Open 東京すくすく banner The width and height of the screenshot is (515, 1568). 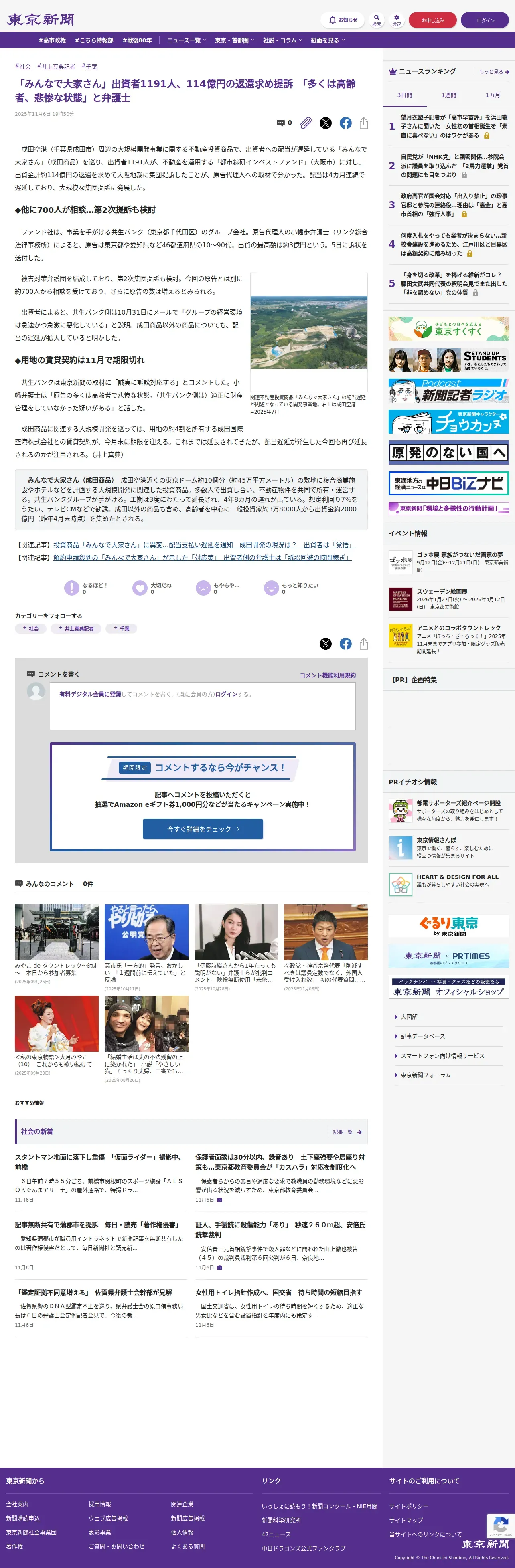pos(448,329)
